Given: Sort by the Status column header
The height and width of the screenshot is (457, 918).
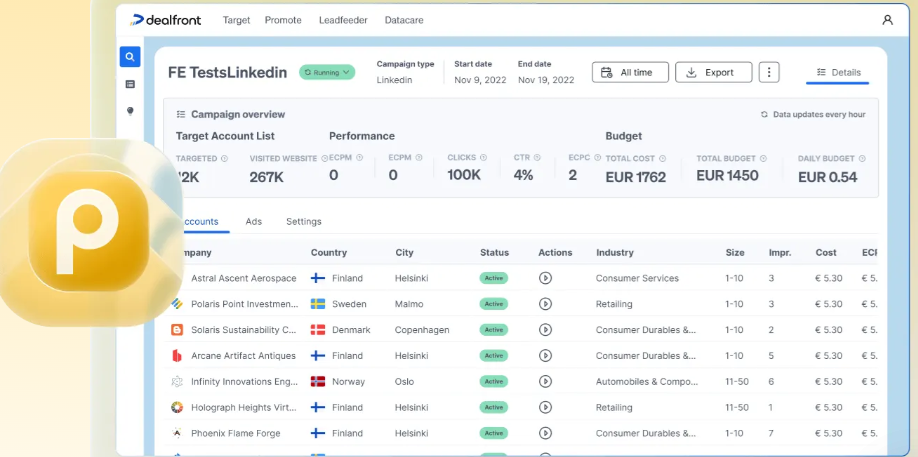Looking at the screenshot, I should 494,253.
